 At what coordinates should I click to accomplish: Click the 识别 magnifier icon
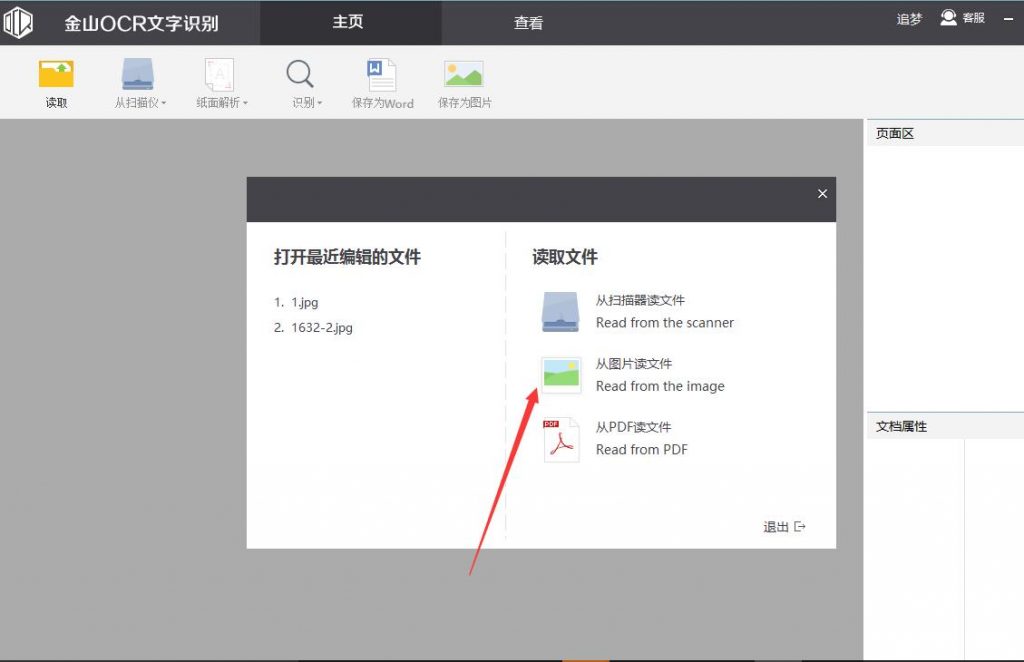tap(300, 74)
